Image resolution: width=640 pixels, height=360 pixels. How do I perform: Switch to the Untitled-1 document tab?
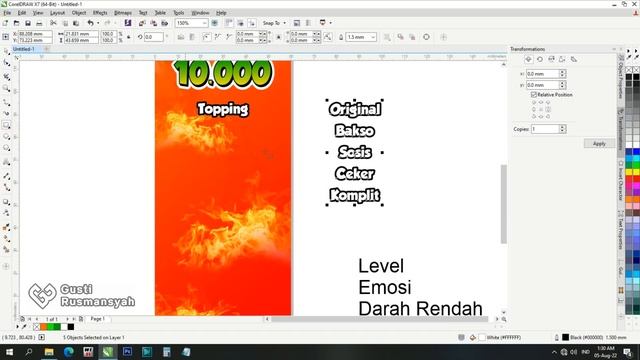click(x=24, y=49)
